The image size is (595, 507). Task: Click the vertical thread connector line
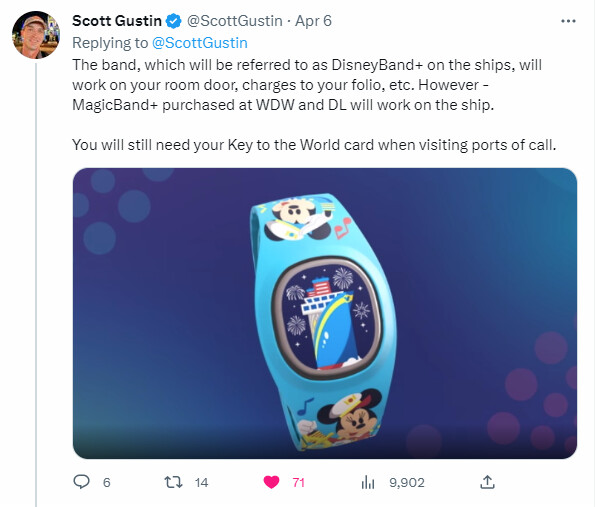coord(36,285)
